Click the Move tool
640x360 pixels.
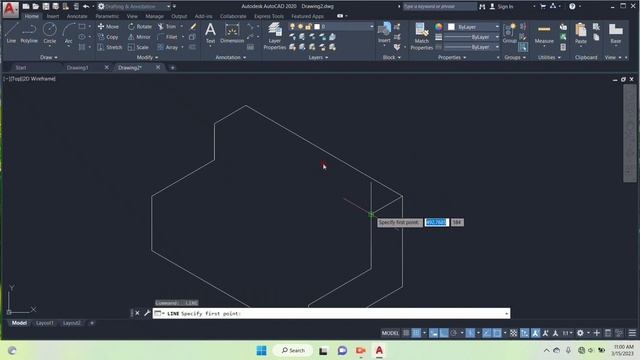point(108,27)
